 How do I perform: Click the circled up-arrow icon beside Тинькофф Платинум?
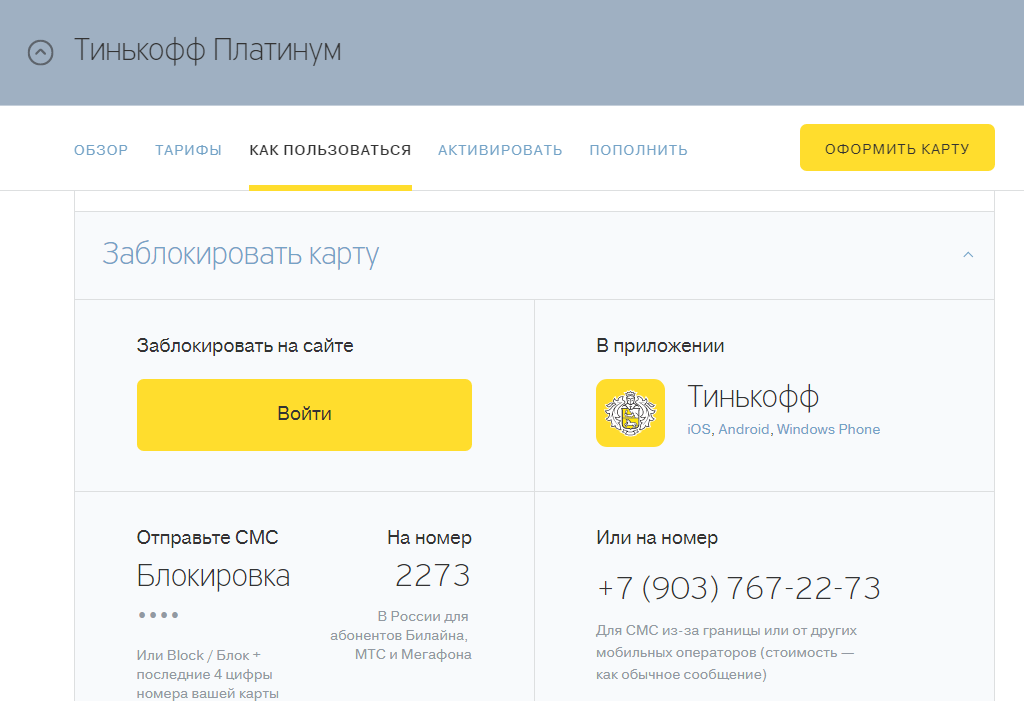(40, 52)
